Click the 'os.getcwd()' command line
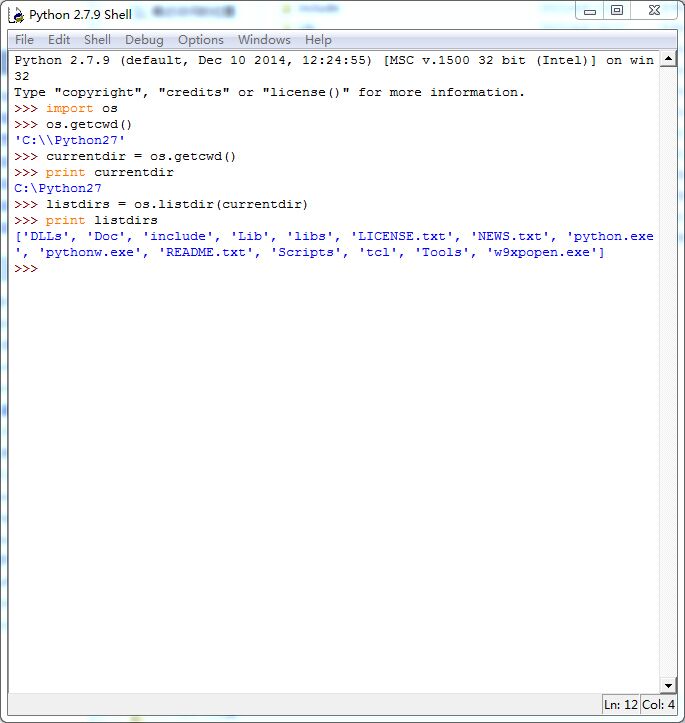This screenshot has height=723, width=685. (73, 124)
